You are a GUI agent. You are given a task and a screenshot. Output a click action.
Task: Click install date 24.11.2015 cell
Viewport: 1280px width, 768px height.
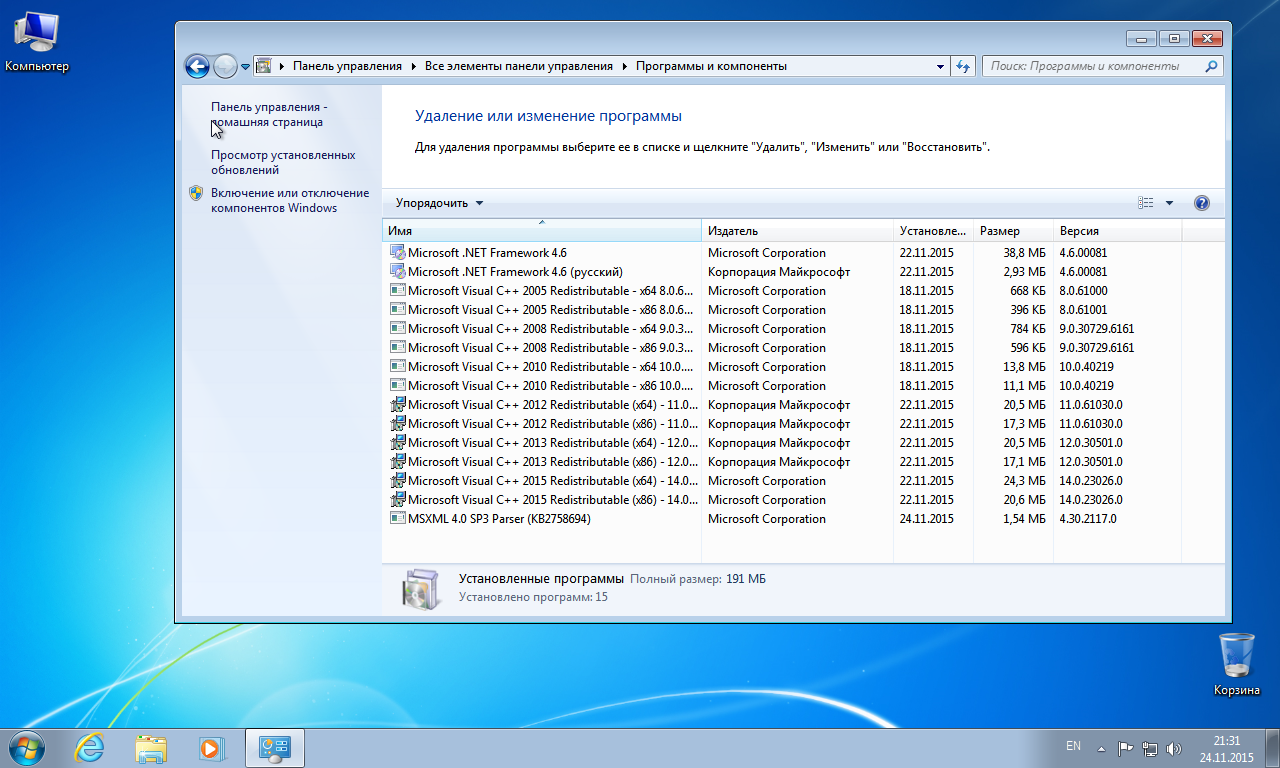pos(926,519)
